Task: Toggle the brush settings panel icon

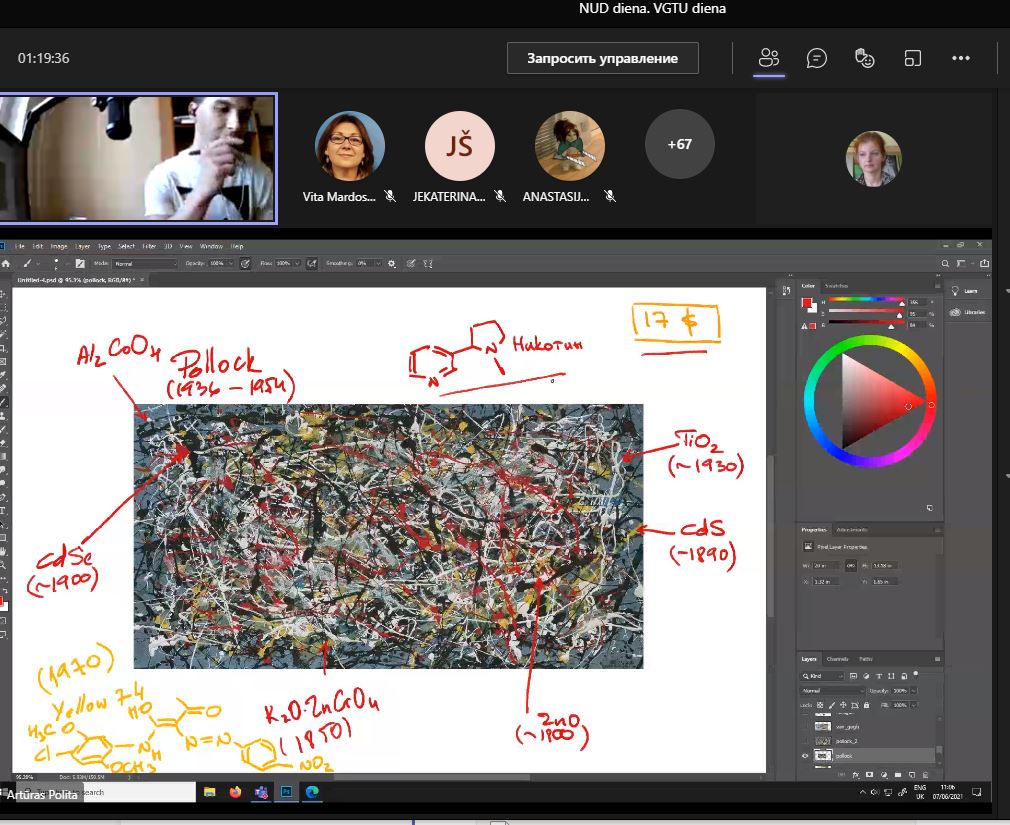Action: (x=80, y=263)
